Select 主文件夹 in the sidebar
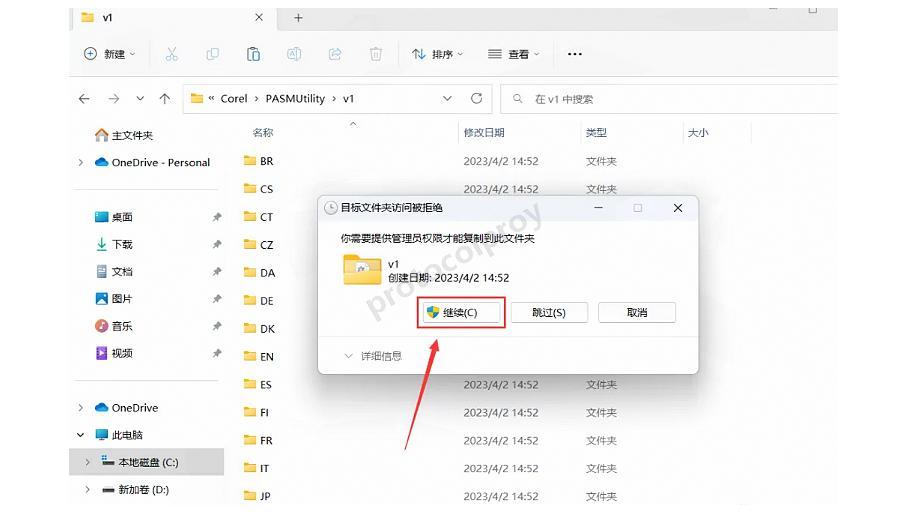 point(124,135)
